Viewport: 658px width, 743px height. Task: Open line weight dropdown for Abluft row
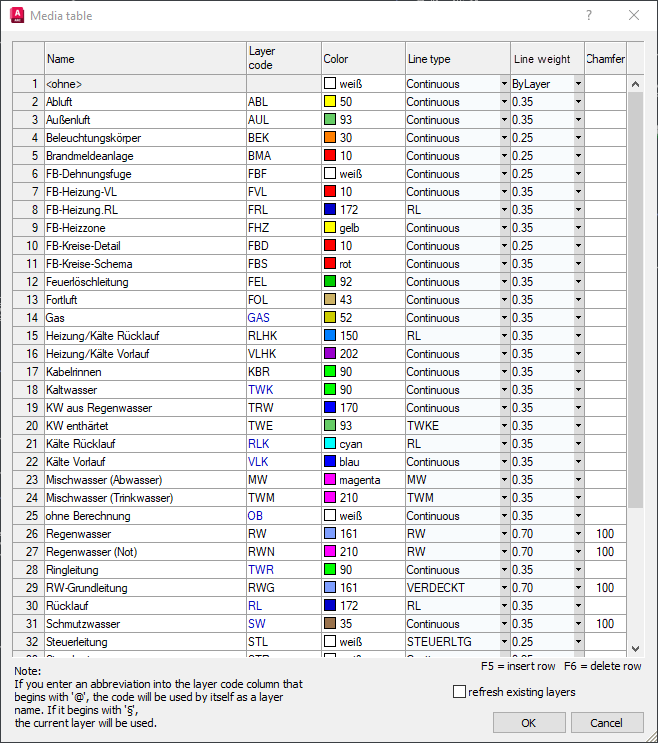tap(578, 102)
